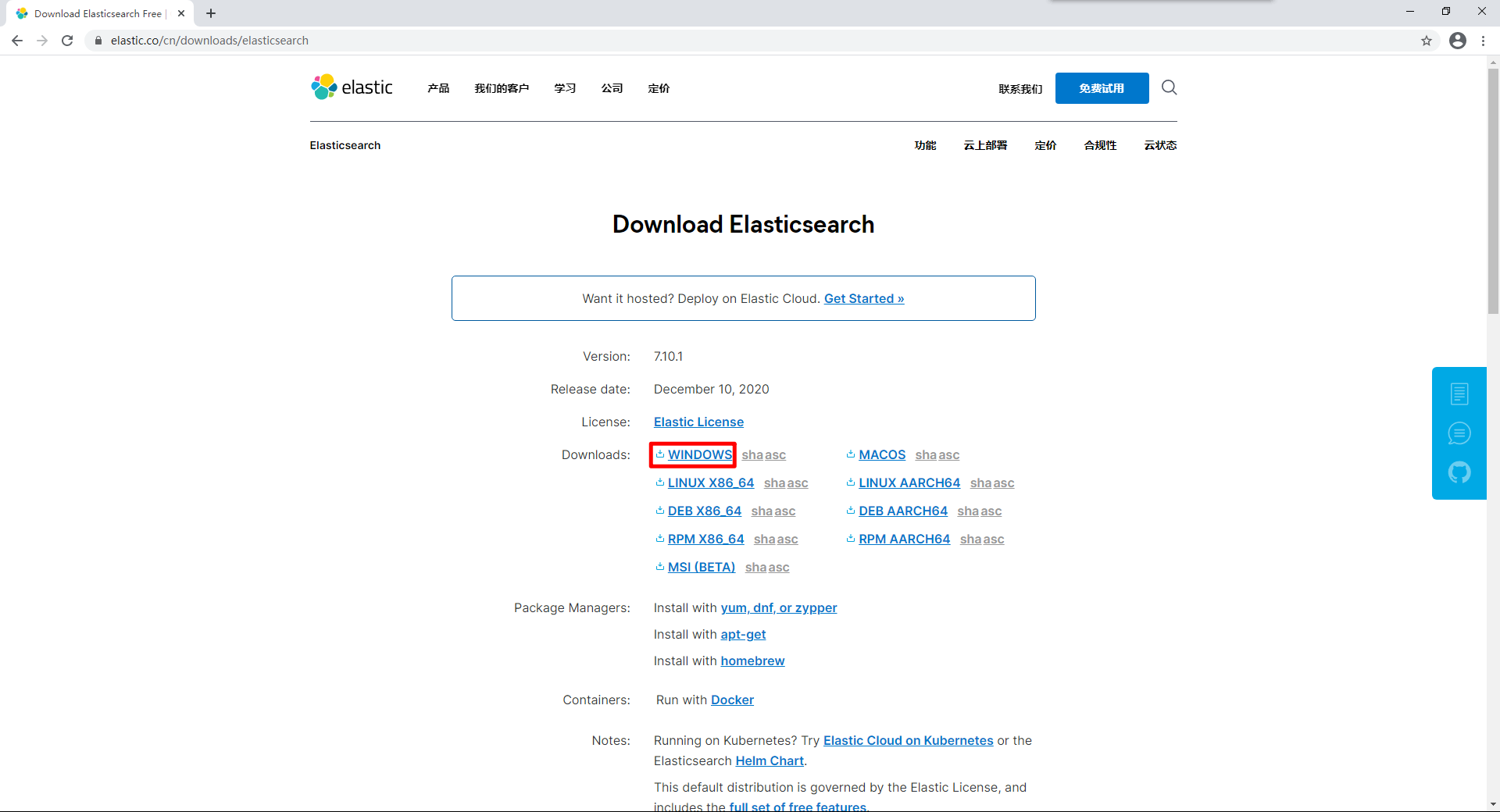Click the blue 免费试用 button
The image size is (1500, 812).
(1102, 88)
